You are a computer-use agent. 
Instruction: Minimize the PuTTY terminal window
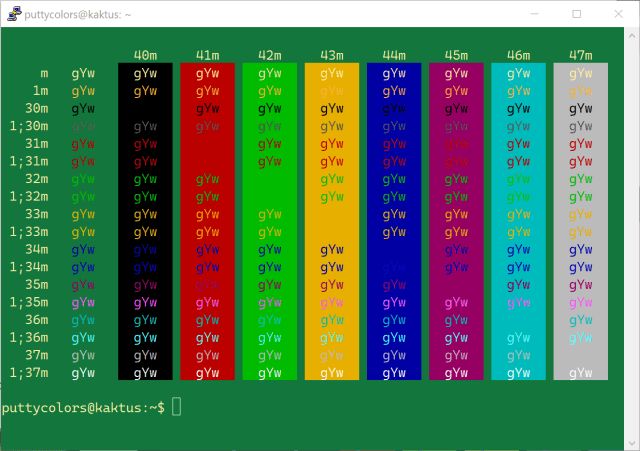pyautogui.click(x=530, y=14)
